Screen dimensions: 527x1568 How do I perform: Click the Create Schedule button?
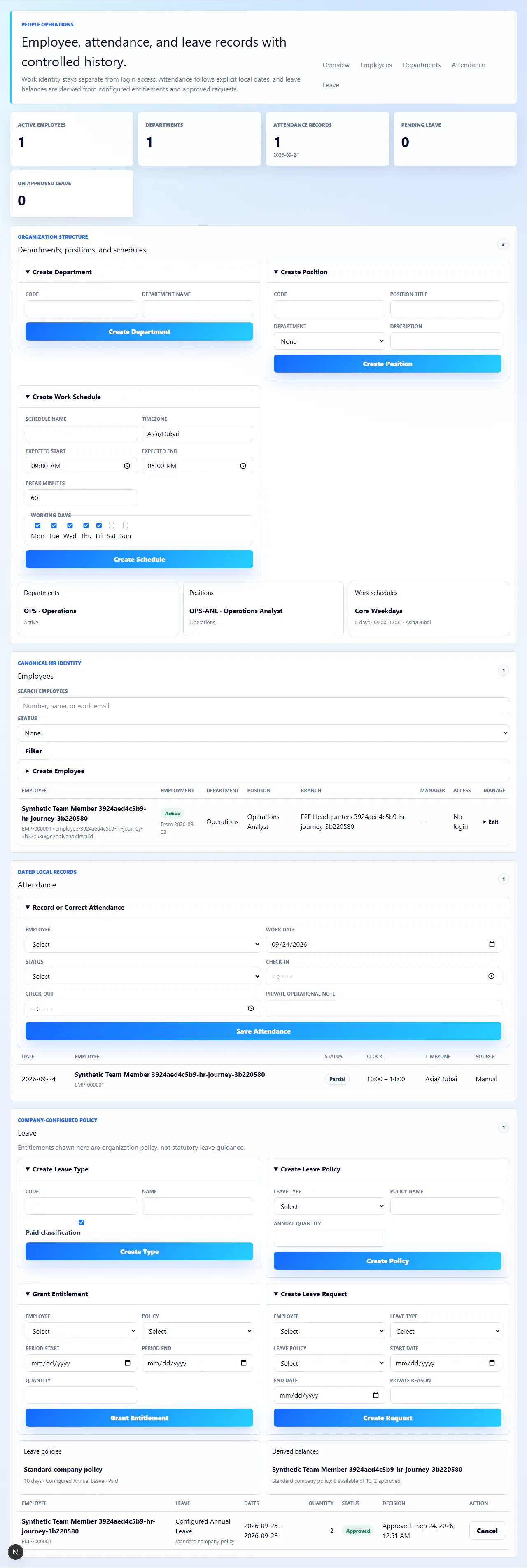tap(139, 560)
